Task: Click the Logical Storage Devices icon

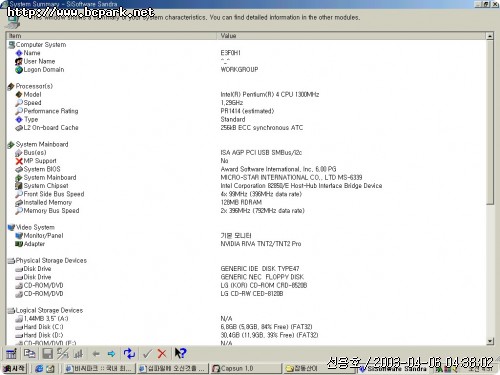Action: (x=11, y=310)
